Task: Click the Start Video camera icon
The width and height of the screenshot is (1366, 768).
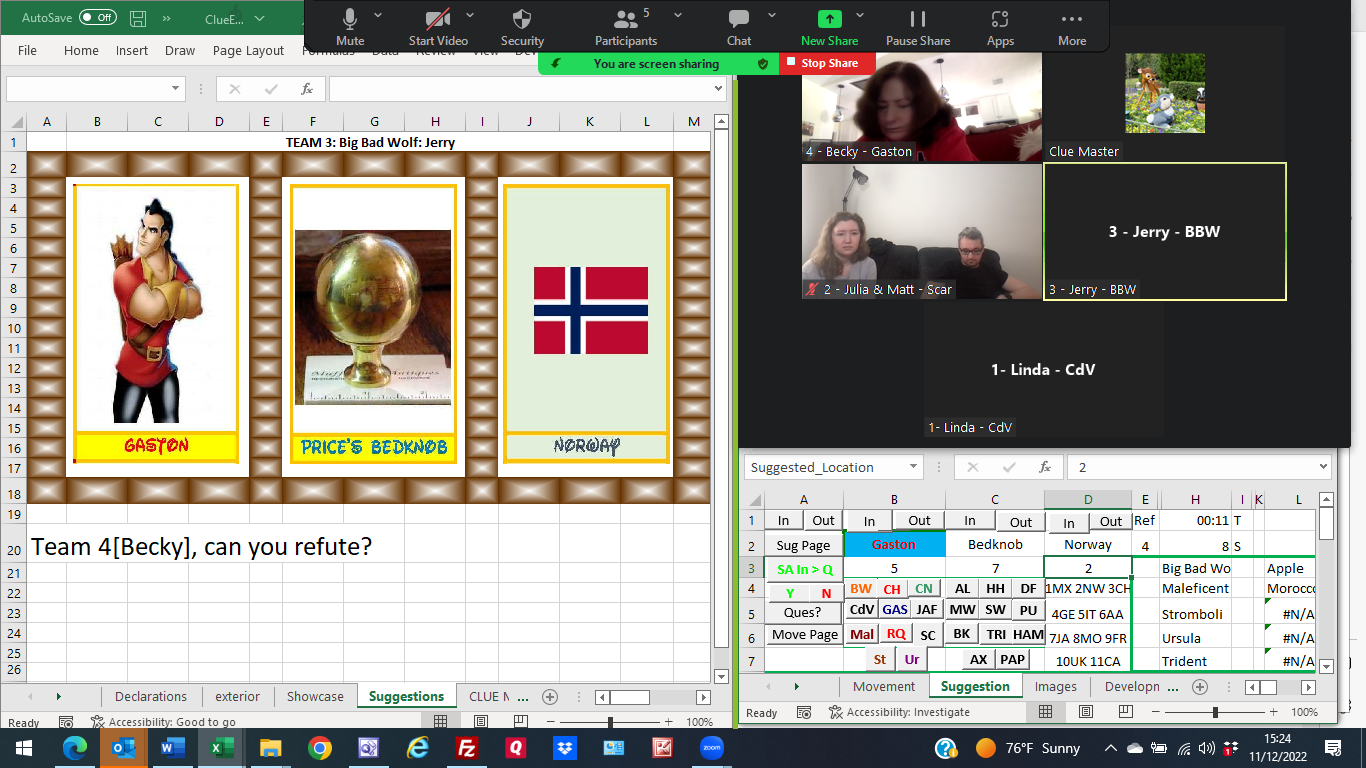Action: pyautogui.click(x=437, y=19)
